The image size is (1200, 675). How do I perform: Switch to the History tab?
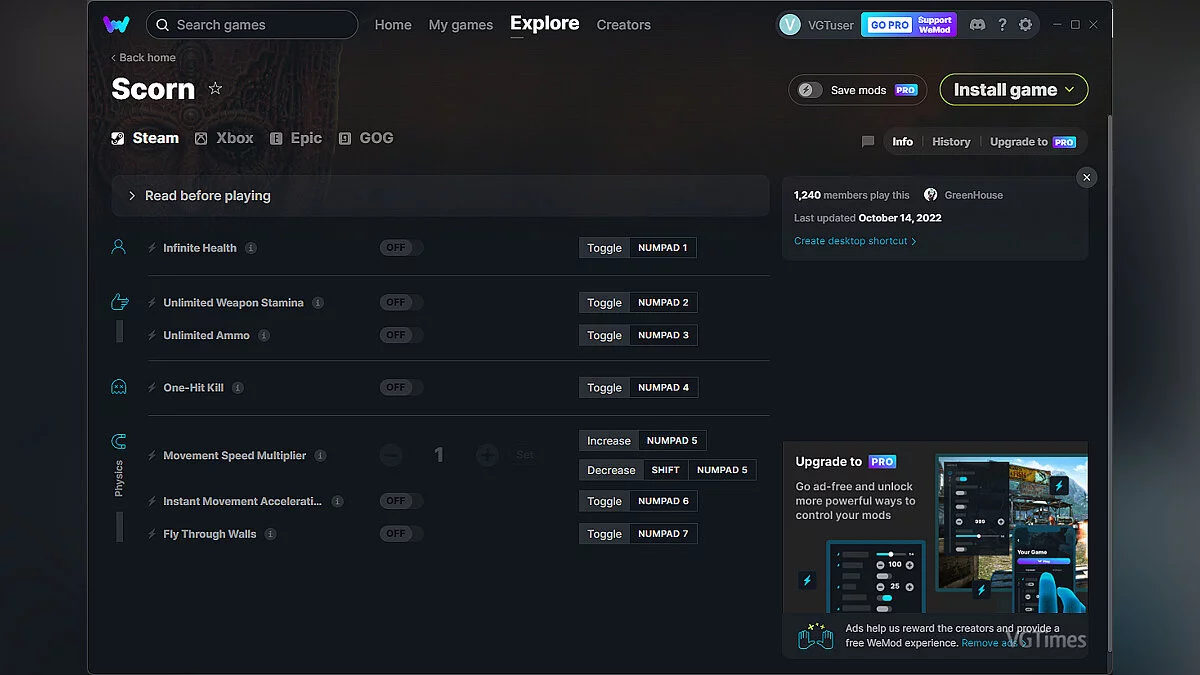tap(950, 141)
